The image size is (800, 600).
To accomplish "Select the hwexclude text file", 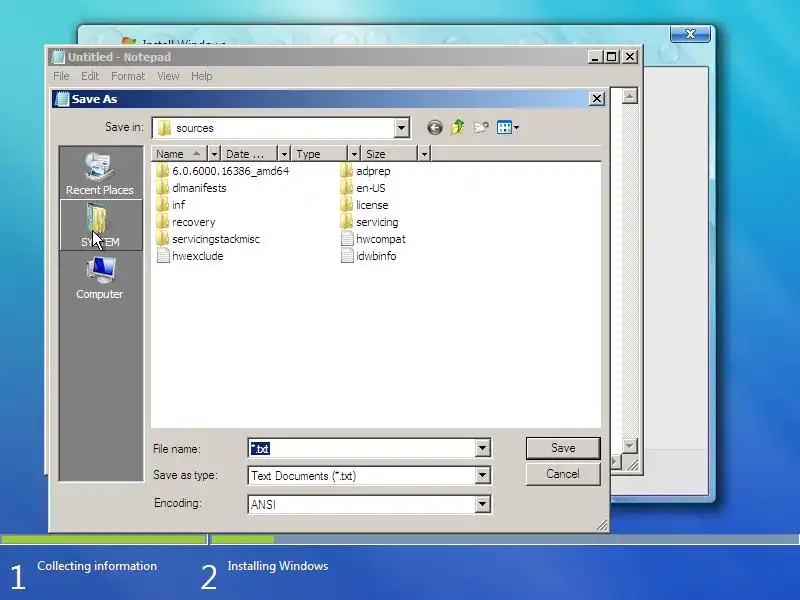I will click(x=190, y=256).
